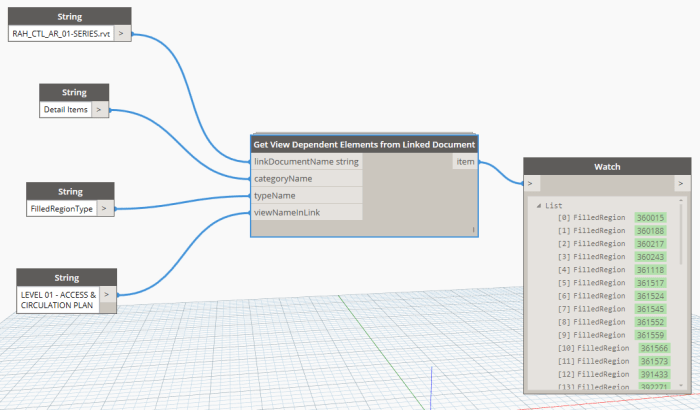Select the Get View Dependent Elements node title

[x=364, y=144]
